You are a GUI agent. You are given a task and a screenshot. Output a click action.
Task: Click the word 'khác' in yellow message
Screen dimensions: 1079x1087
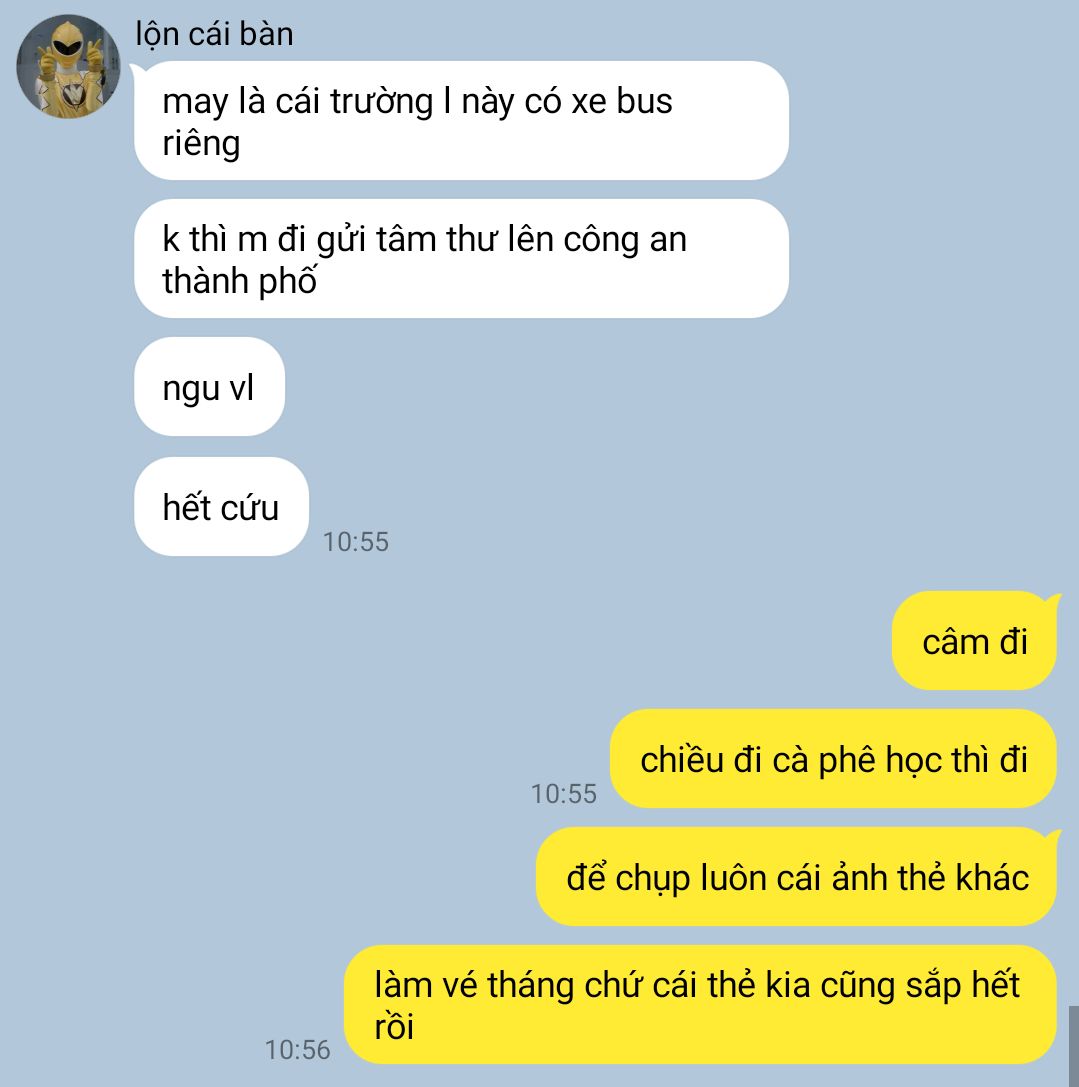pyautogui.click(x=992, y=878)
